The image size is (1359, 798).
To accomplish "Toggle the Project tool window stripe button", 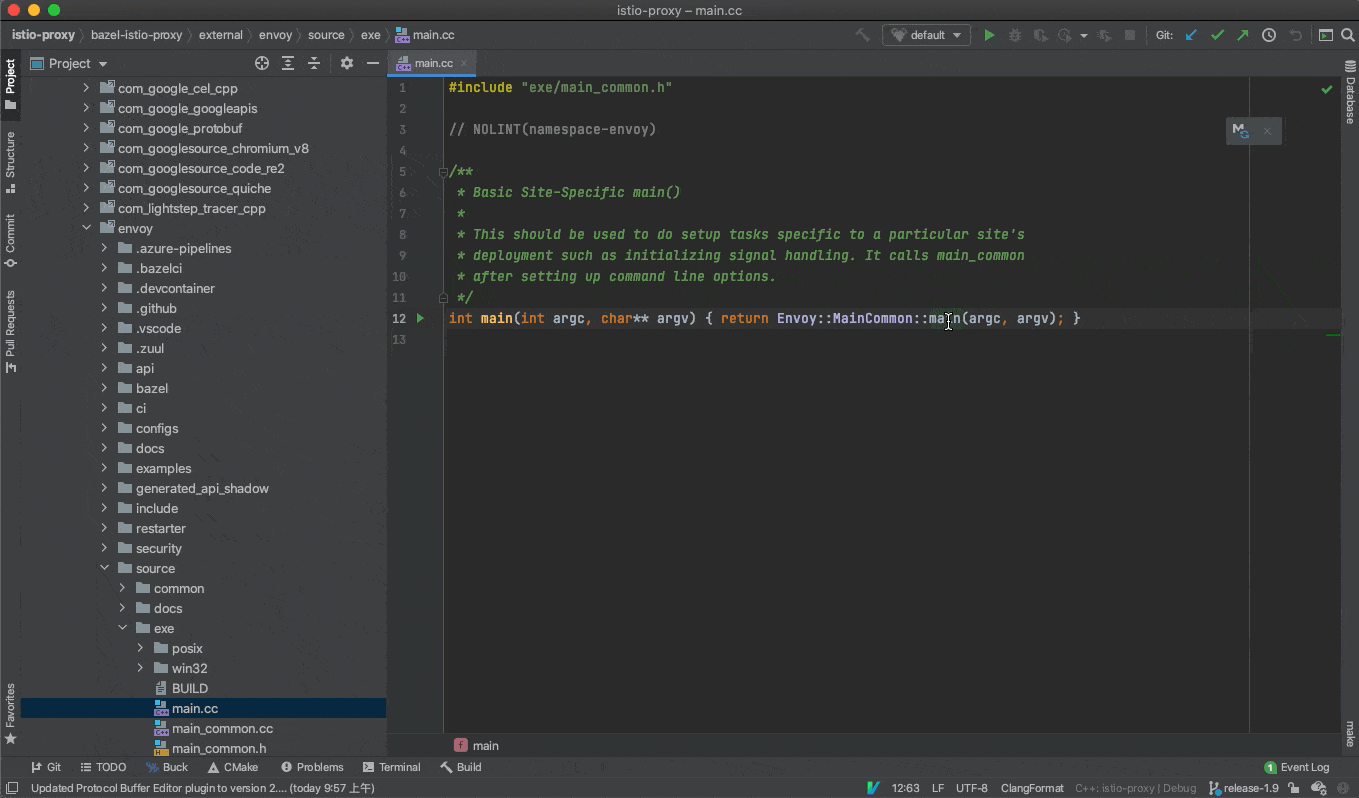I will click(10, 85).
